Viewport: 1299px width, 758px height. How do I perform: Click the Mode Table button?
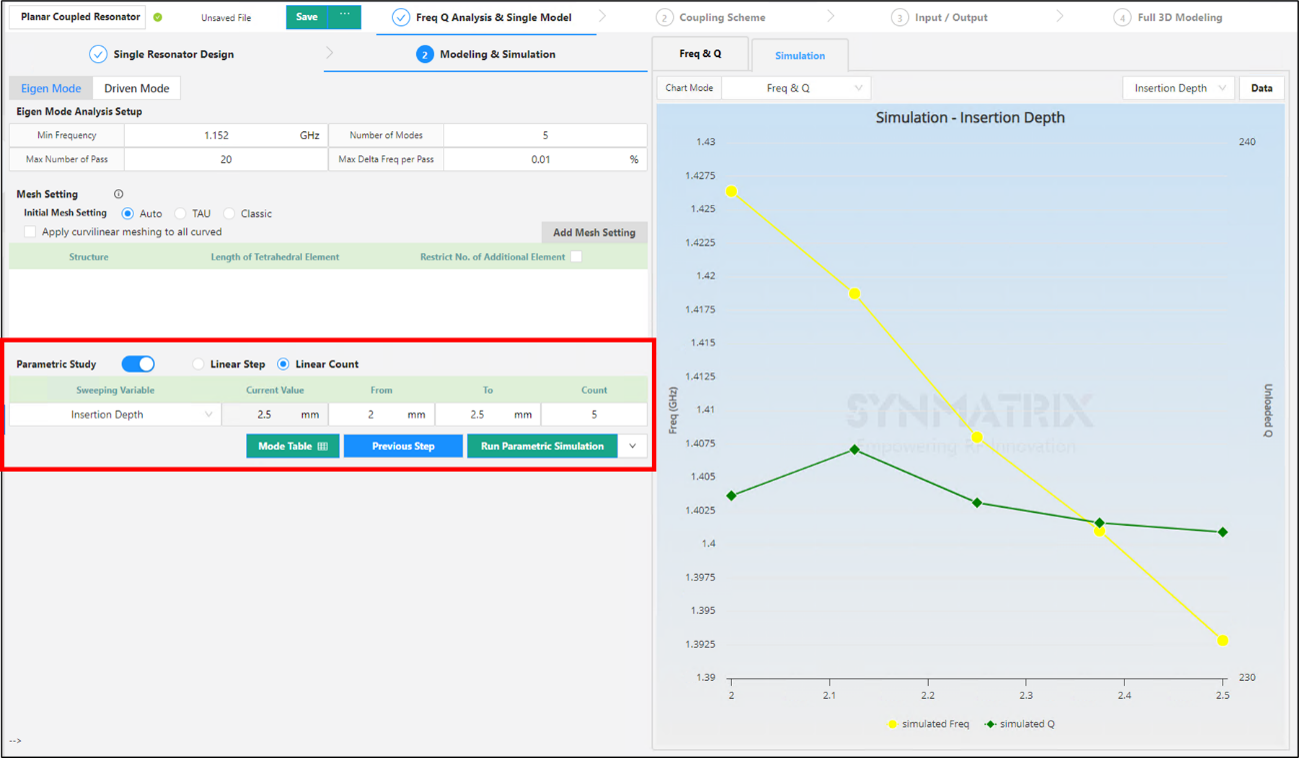(292, 446)
